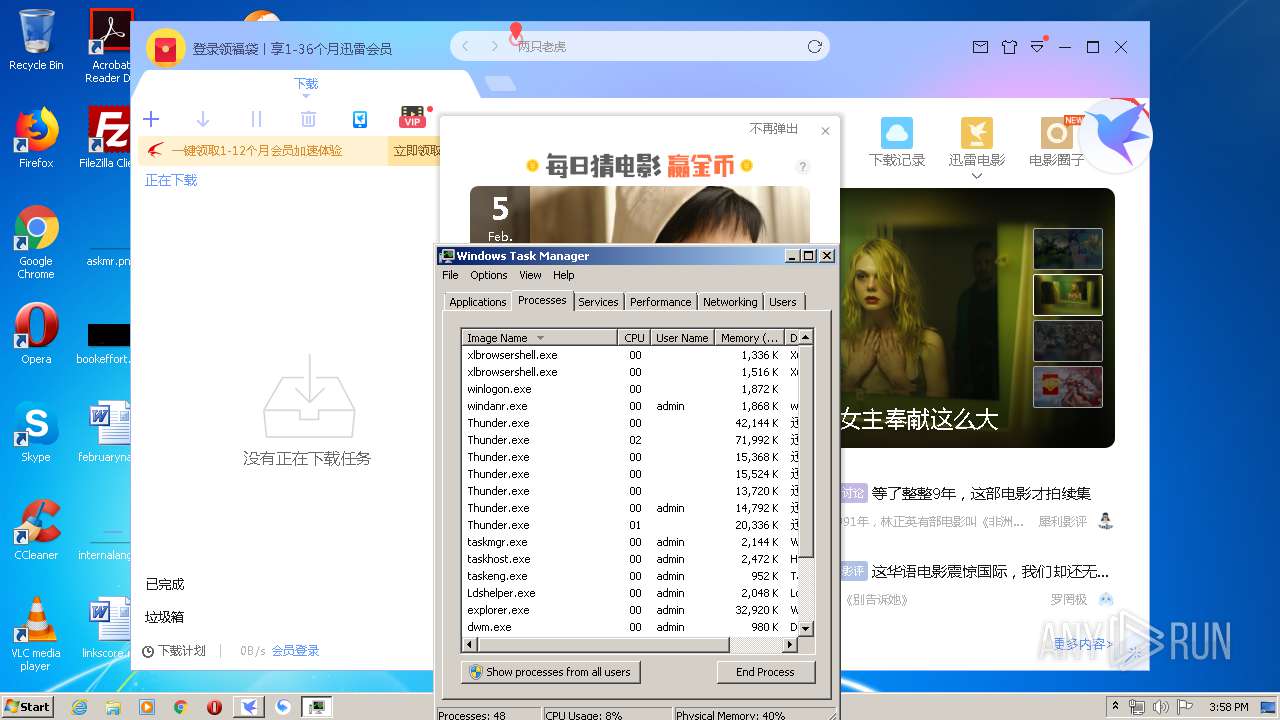Open the Task Manager Help menu
The width and height of the screenshot is (1280, 720).
[564, 275]
